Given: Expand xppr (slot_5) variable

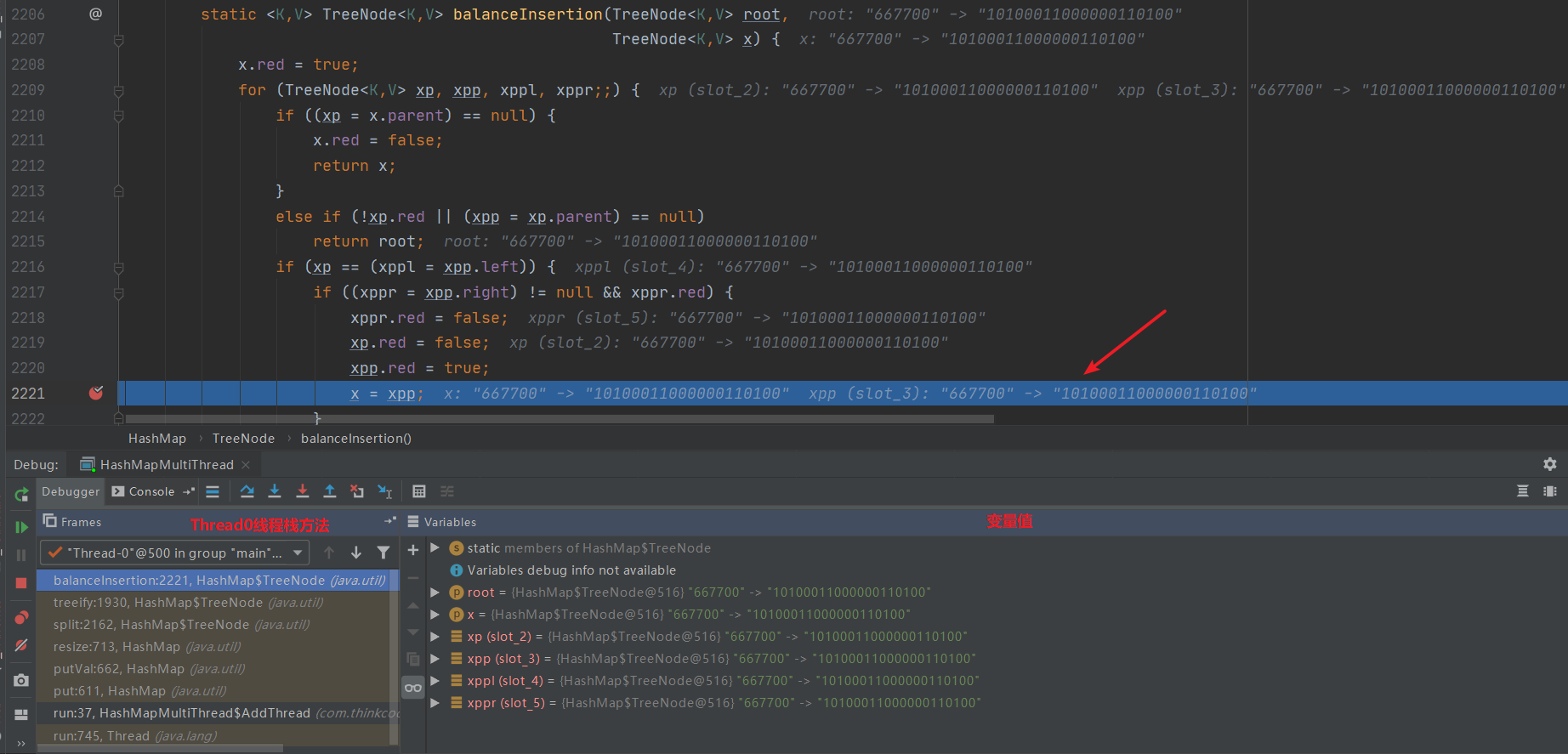Looking at the screenshot, I should 435,702.
